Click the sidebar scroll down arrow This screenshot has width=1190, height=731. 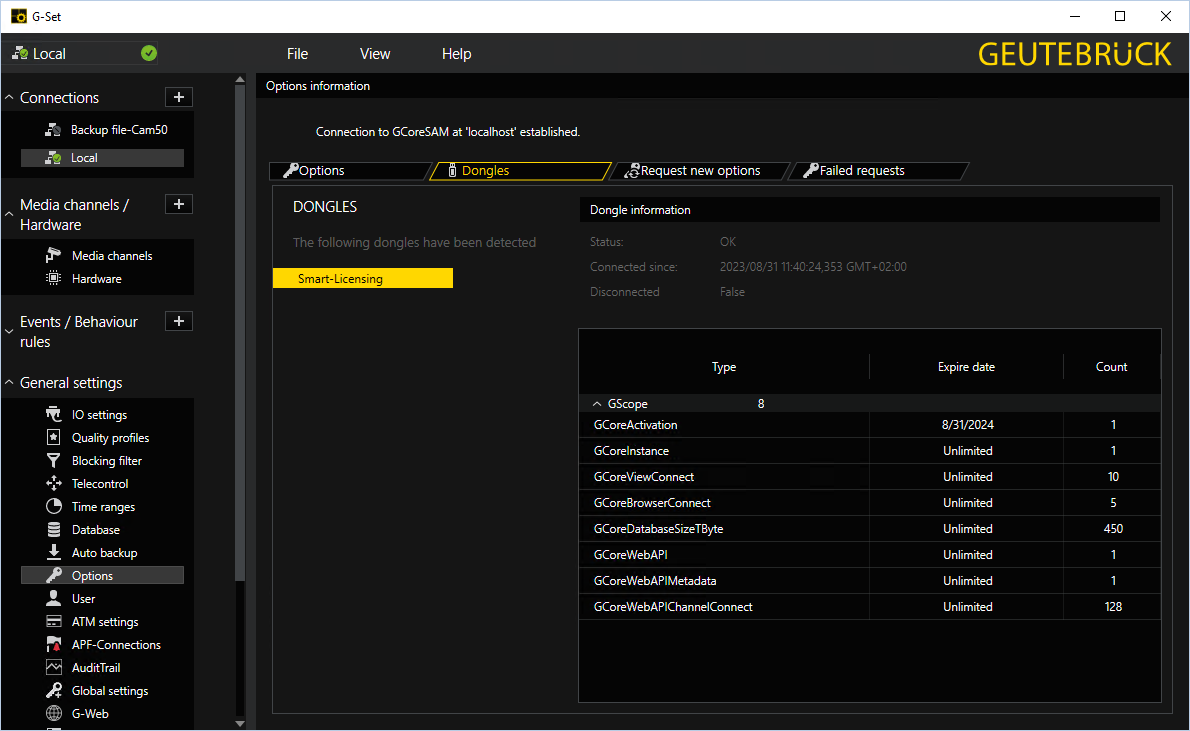[x=239, y=723]
